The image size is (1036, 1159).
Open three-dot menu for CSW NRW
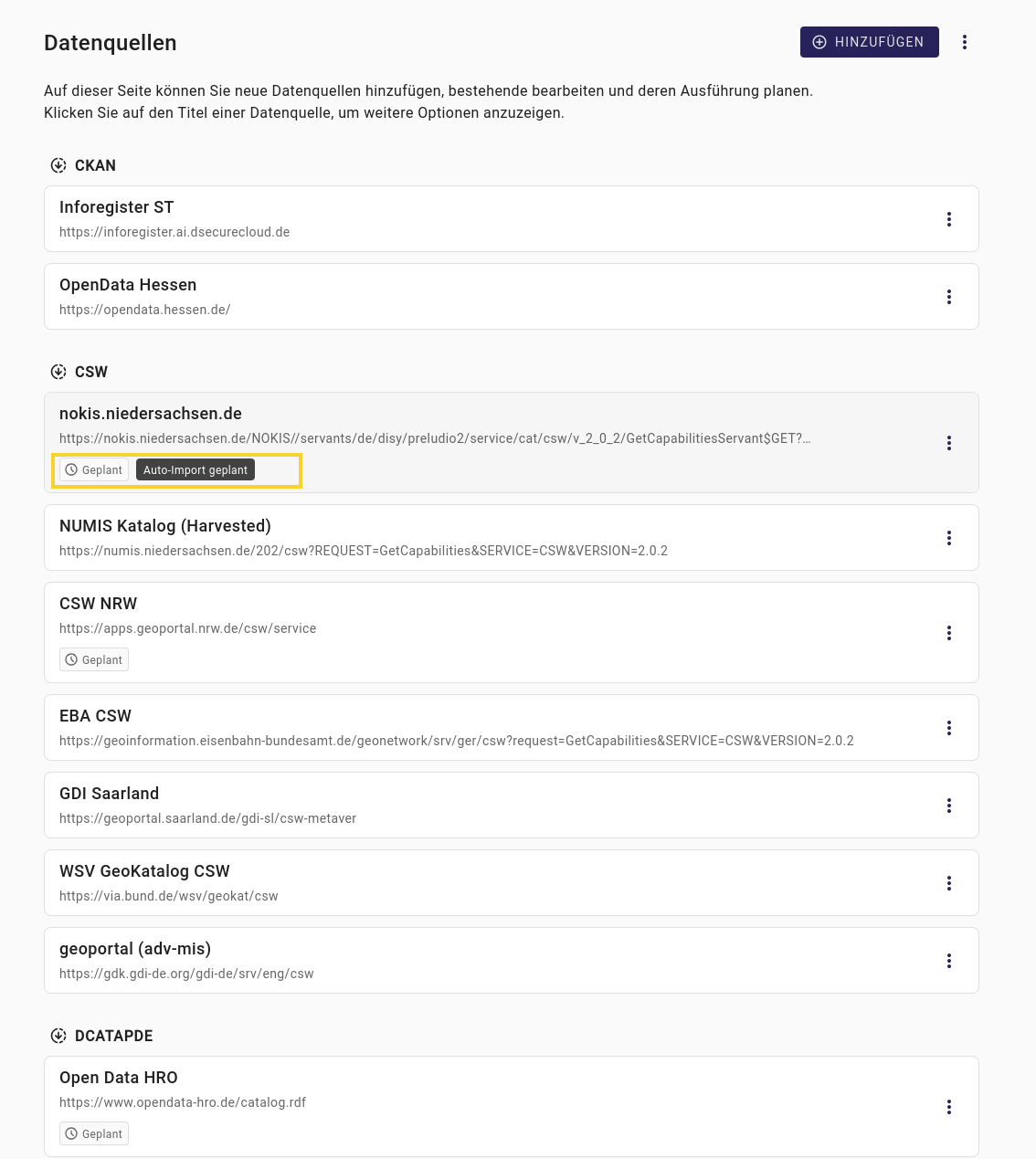coord(949,633)
